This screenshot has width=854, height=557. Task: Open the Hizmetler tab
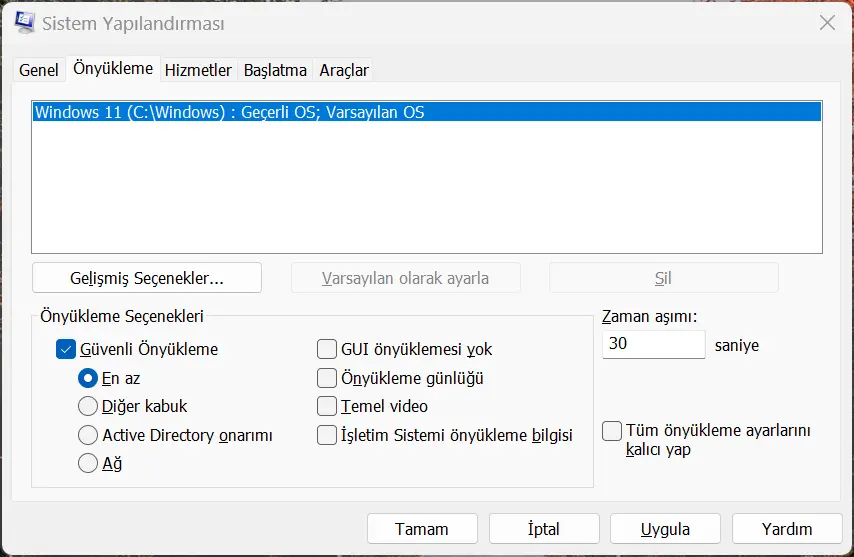tap(198, 70)
